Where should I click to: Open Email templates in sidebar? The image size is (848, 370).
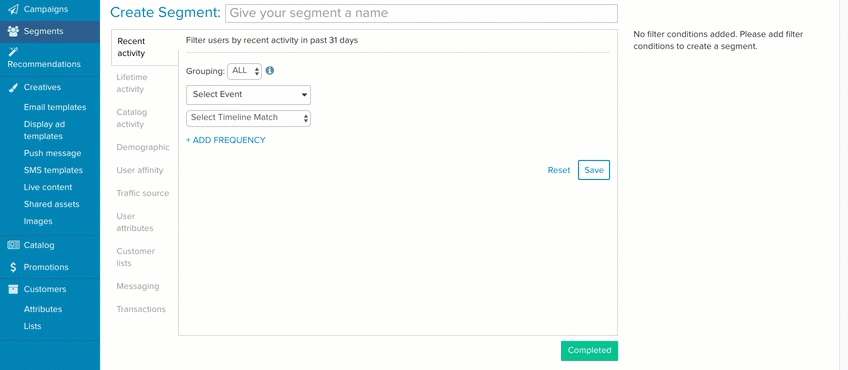(x=55, y=107)
